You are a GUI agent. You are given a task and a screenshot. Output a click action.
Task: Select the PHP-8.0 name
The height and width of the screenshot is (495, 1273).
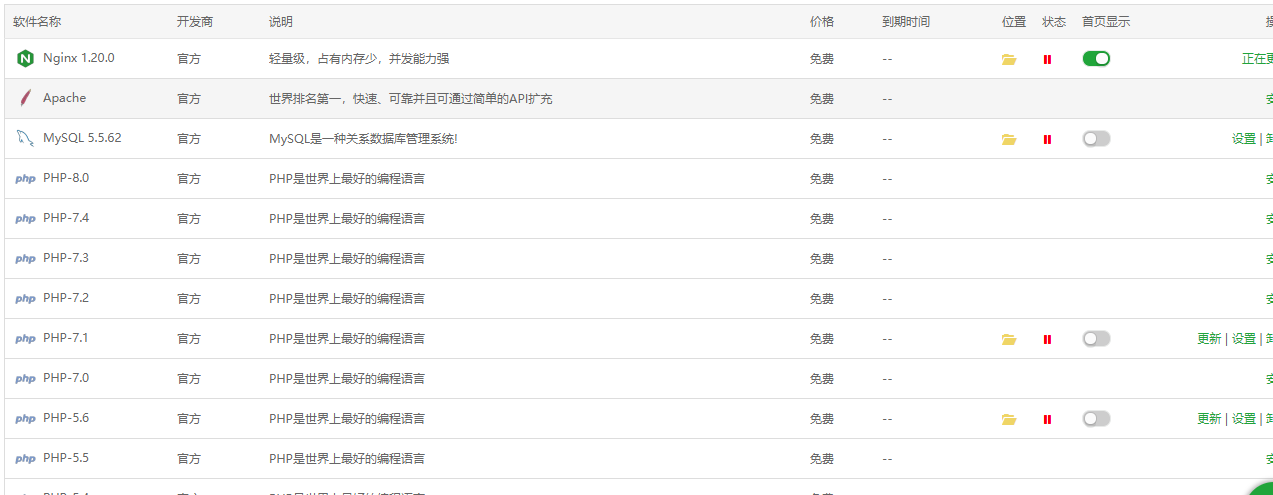point(66,178)
